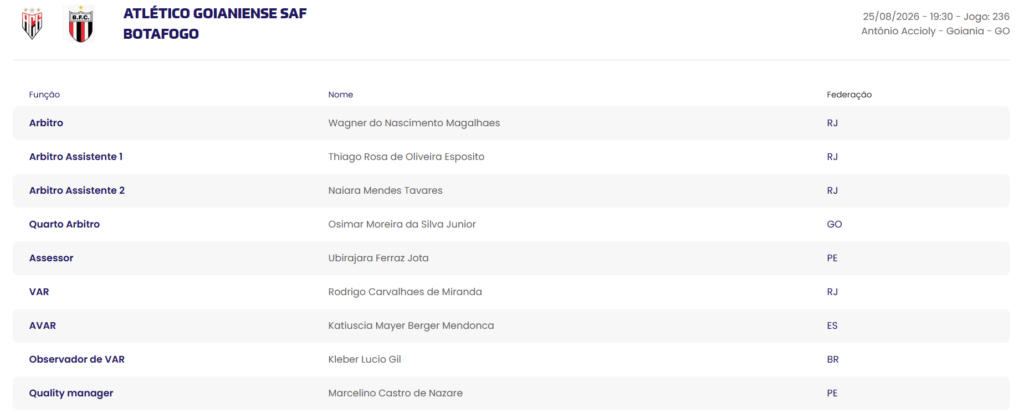Click the match date 25/08/2026 - 19:30 - Jogo: 236
1024x413 pixels.
(936, 16)
